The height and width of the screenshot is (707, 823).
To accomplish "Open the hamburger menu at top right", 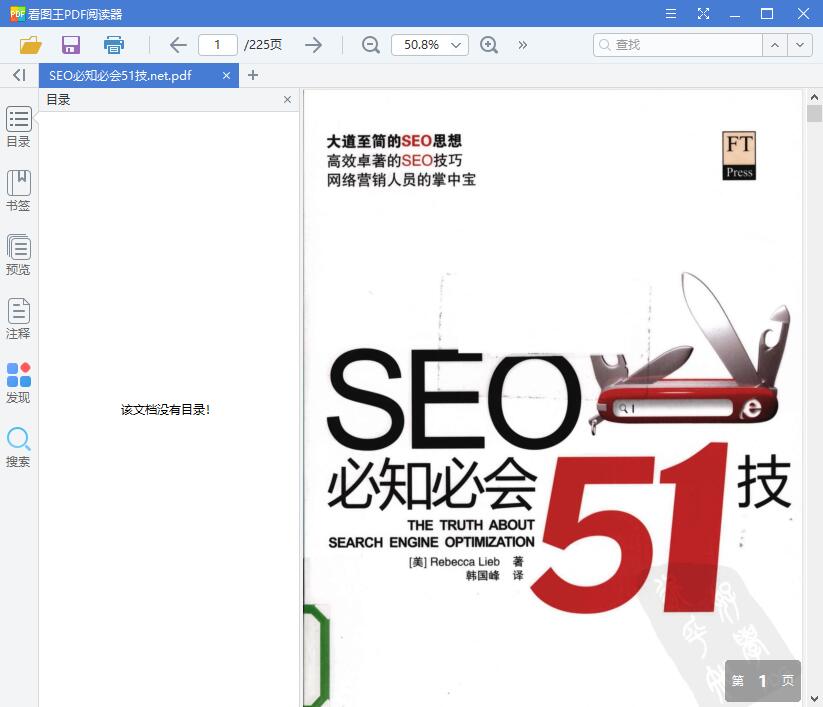I will [x=670, y=14].
